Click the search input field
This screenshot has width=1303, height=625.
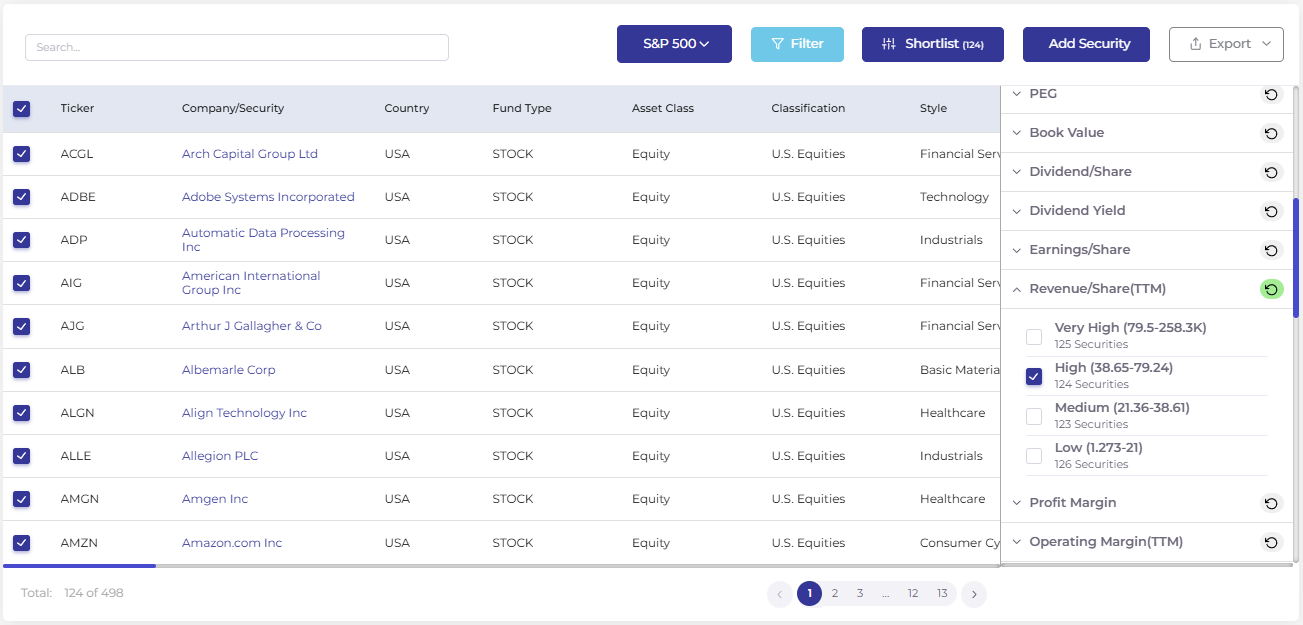(x=237, y=47)
